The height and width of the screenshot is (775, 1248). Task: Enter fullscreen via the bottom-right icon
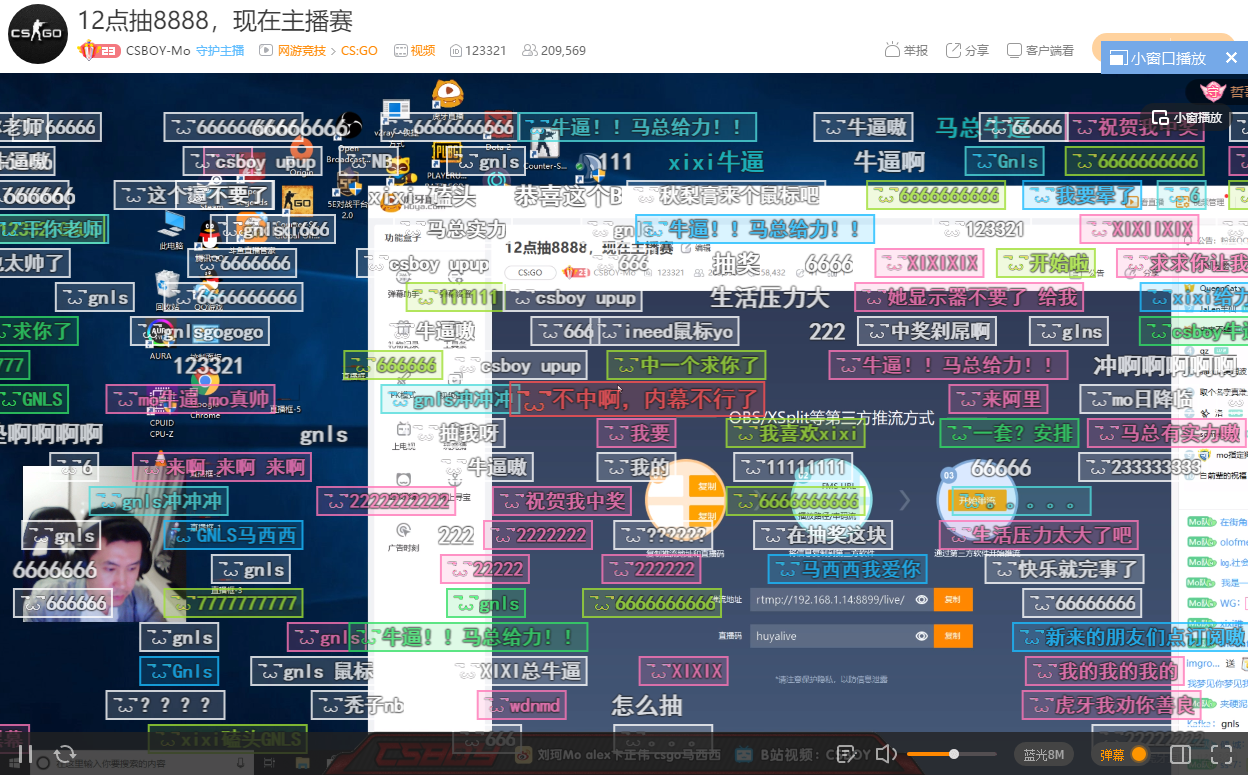pos(1222,753)
